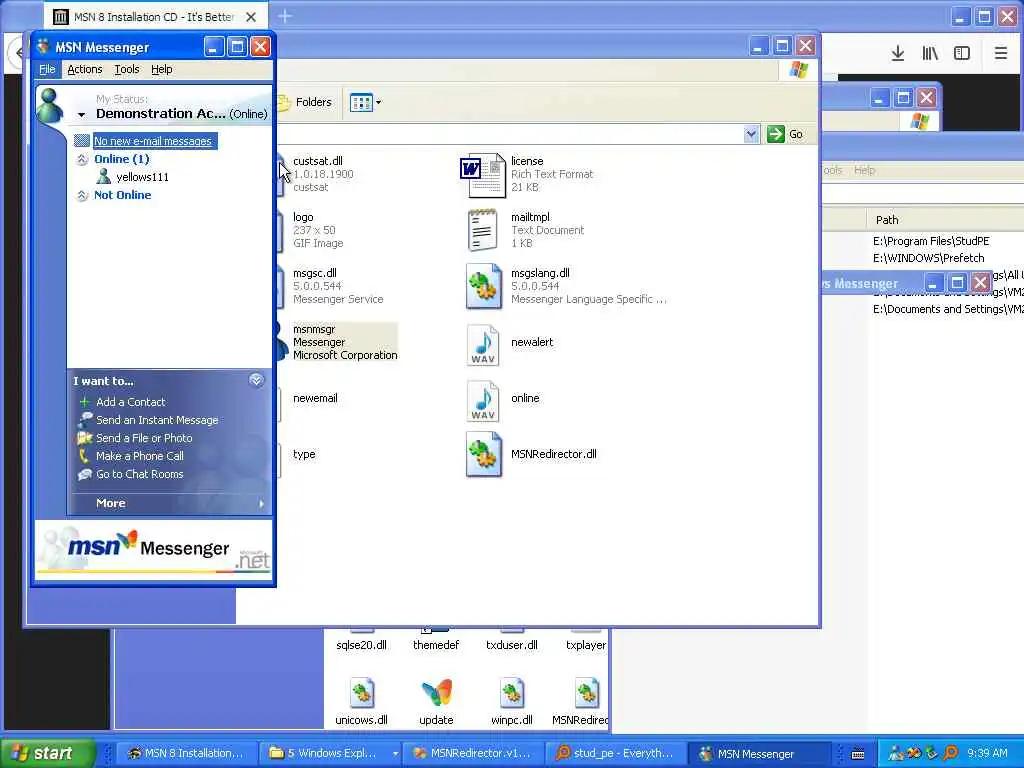This screenshot has width=1024, height=768.
Task: Click Go to Chat Rooms
Action: [x=140, y=474]
